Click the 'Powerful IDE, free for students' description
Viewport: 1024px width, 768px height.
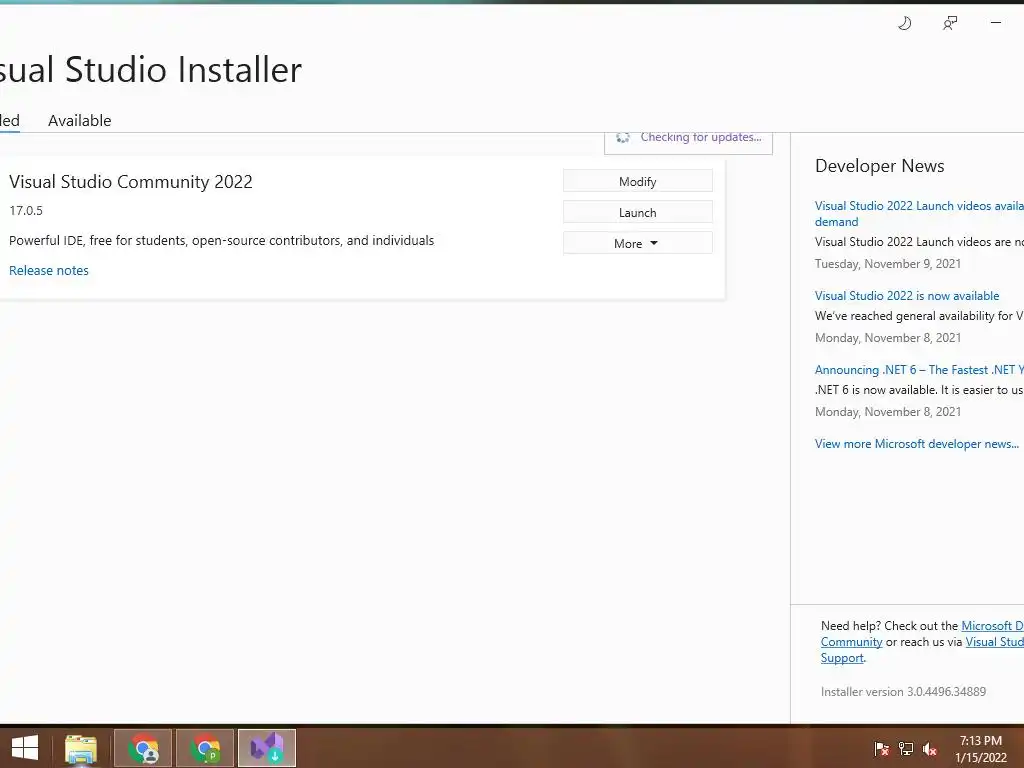(x=221, y=240)
